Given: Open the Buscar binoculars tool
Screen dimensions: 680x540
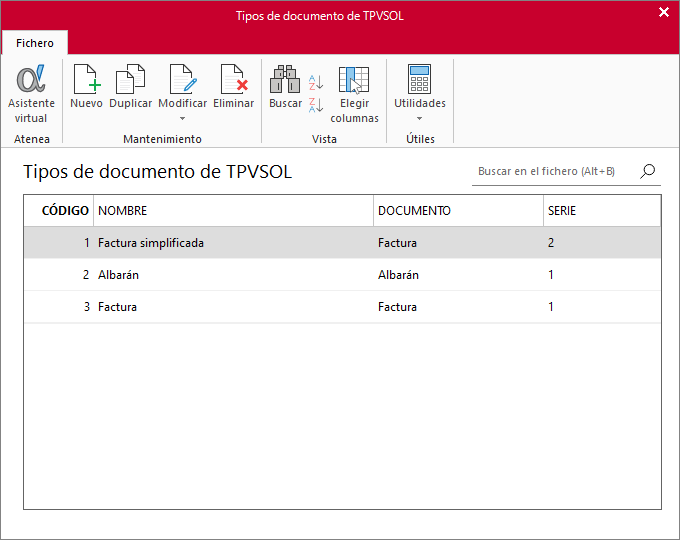Looking at the screenshot, I should pyautogui.click(x=285, y=86).
